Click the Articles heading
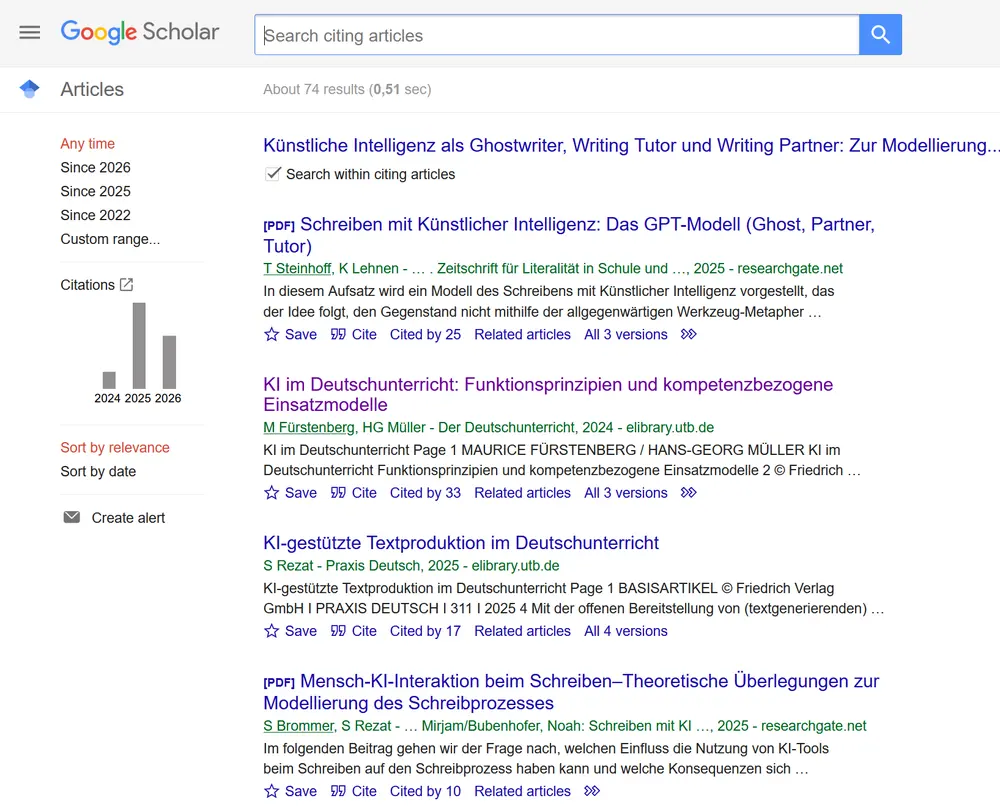 pos(92,89)
